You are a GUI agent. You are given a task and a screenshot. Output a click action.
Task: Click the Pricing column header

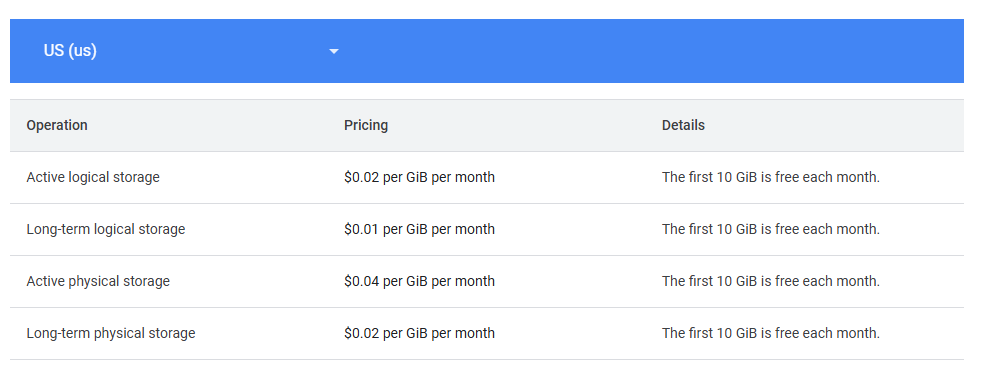366,125
